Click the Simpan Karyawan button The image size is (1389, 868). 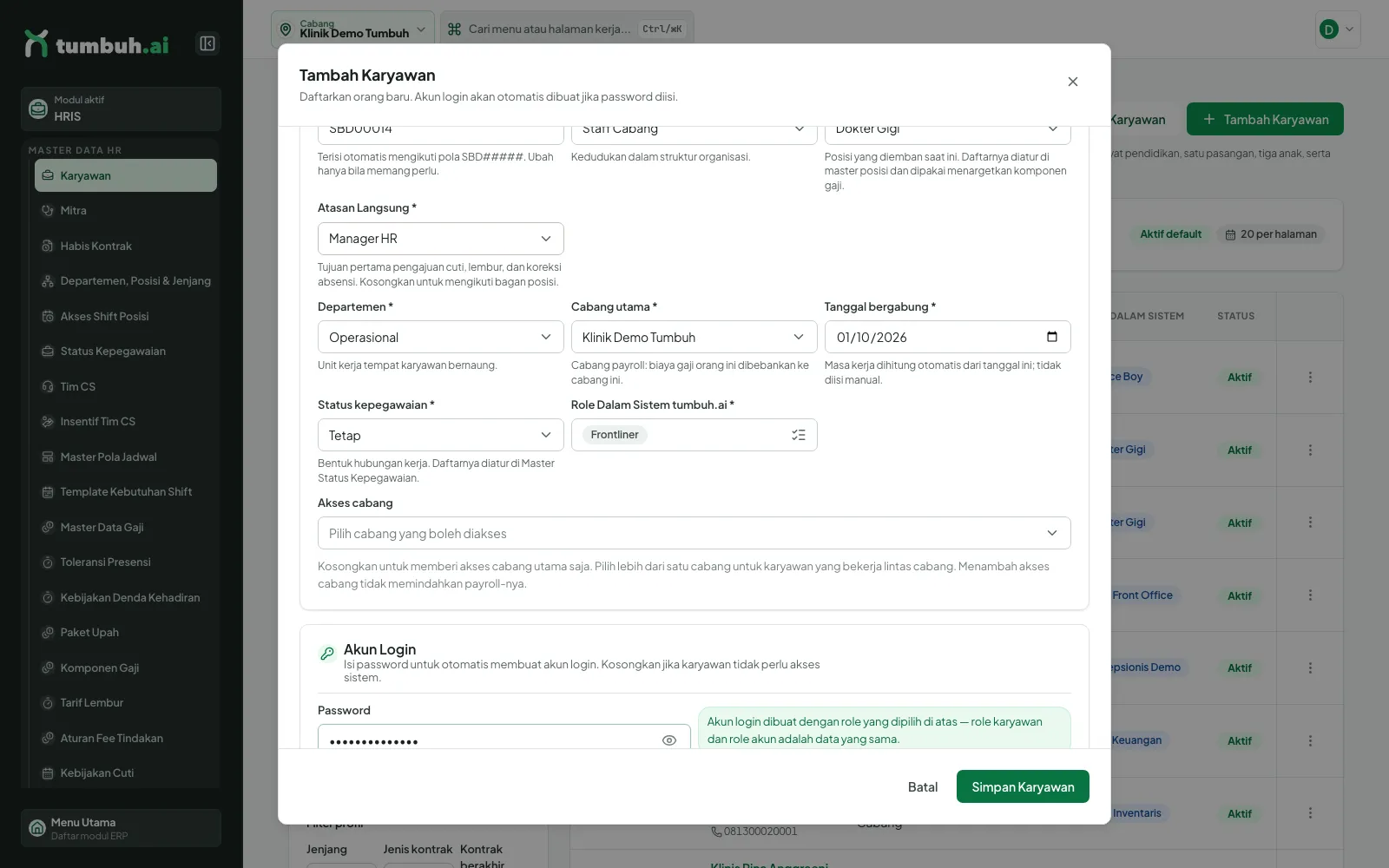pos(1023,786)
